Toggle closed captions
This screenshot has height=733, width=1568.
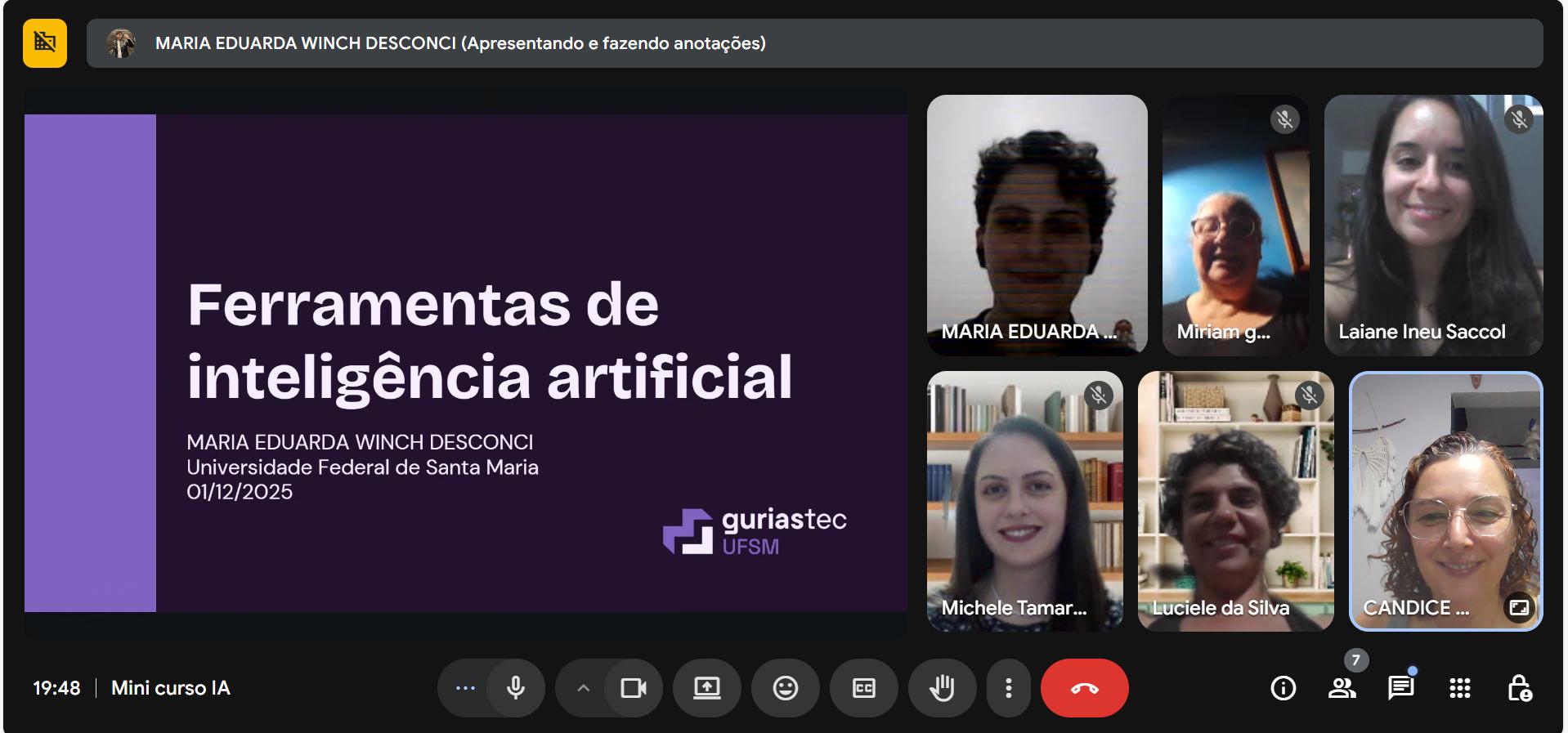click(863, 688)
